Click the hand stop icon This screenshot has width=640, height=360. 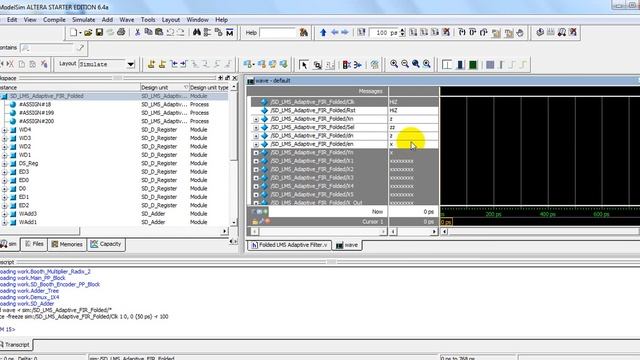pos(520,33)
